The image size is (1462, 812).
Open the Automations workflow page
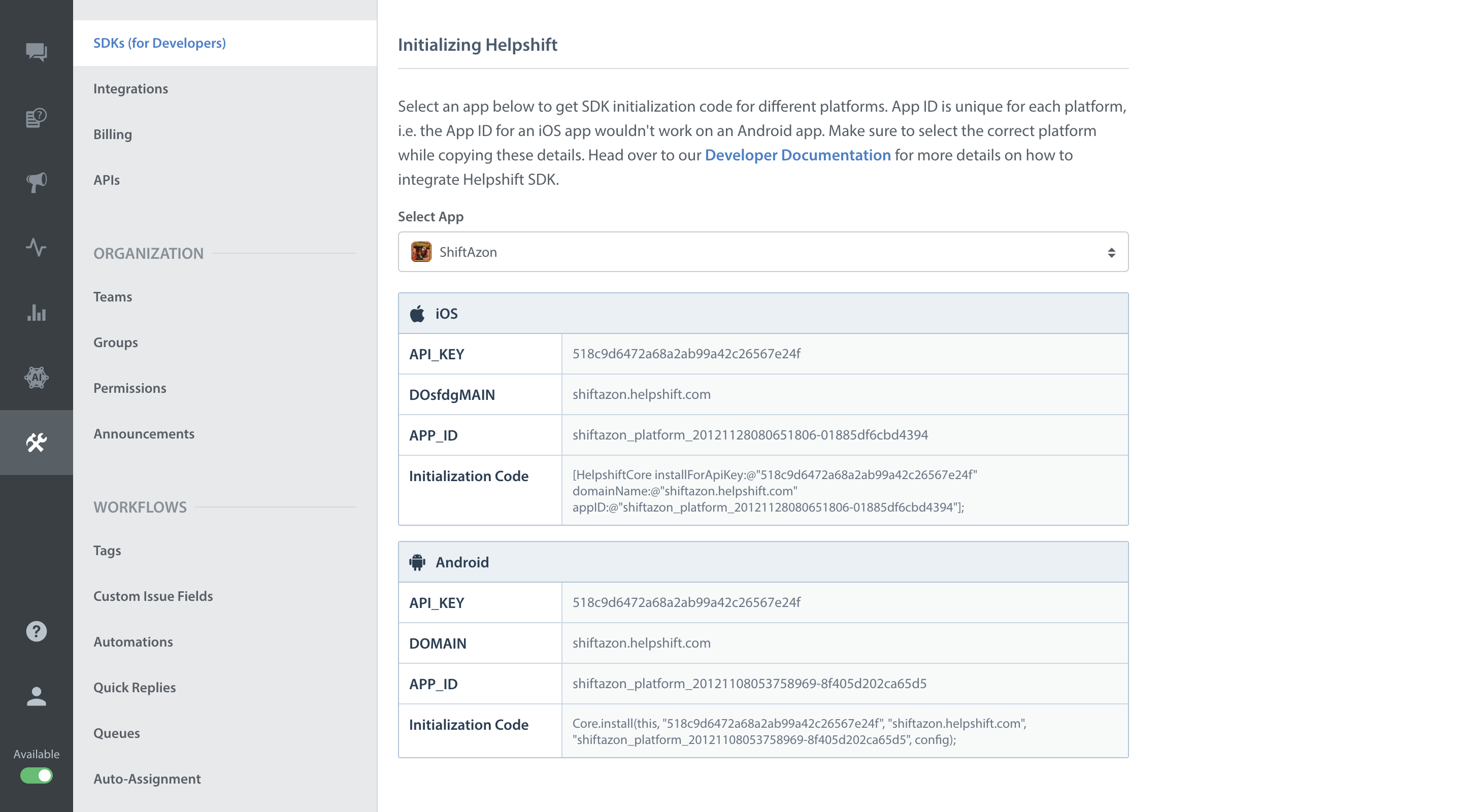coord(133,642)
